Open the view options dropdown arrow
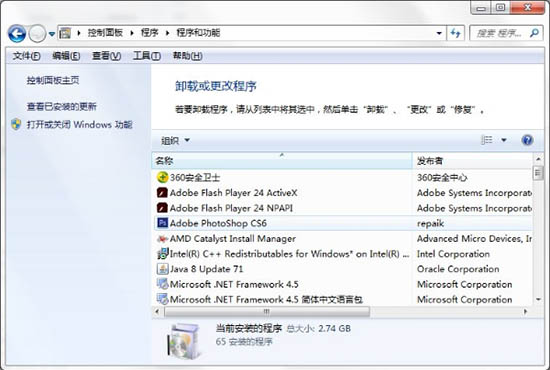550x370 pixels. click(x=504, y=140)
